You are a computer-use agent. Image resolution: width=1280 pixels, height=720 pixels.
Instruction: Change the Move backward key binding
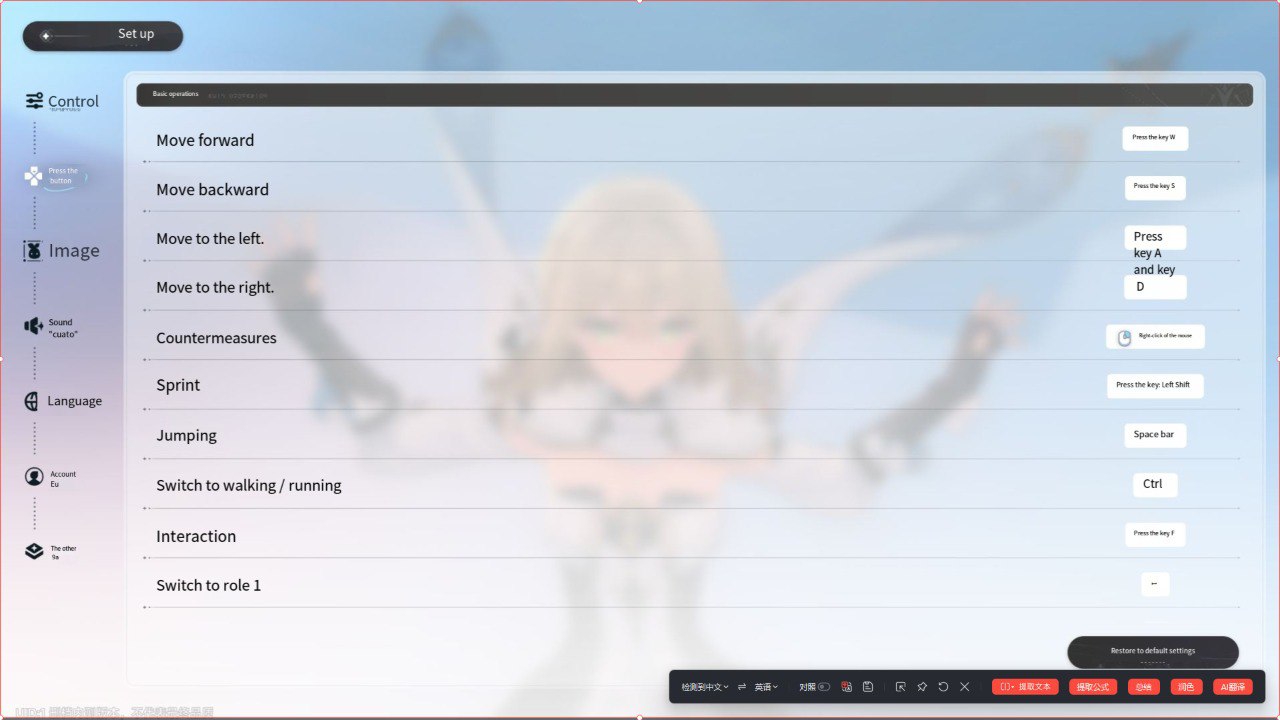tap(1155, 187)
